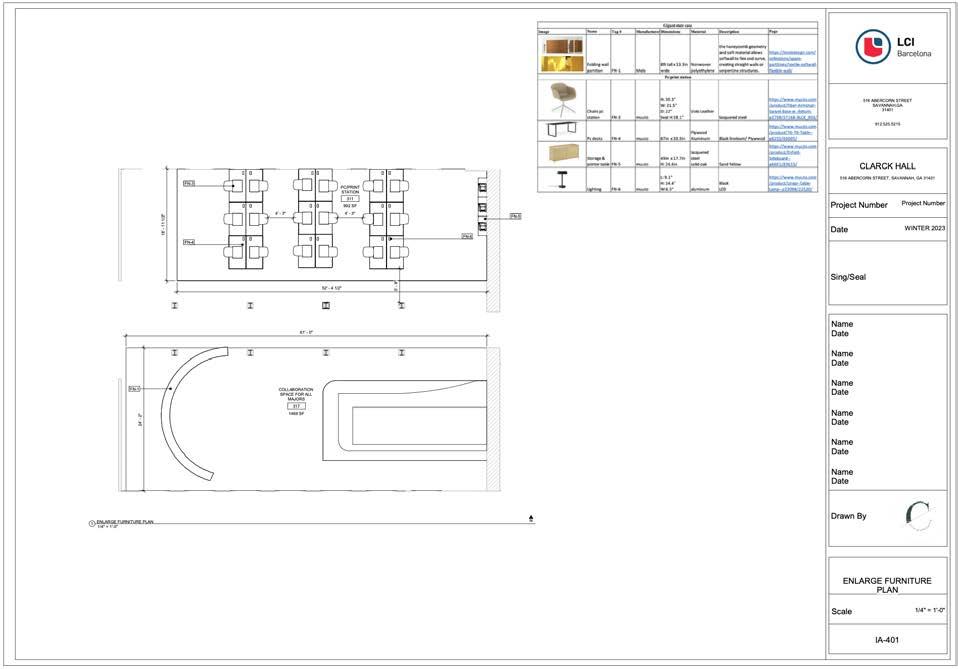Screen dimensions: 958x669
Task: Click the sheet number IA-401
Action: point(887,640)
